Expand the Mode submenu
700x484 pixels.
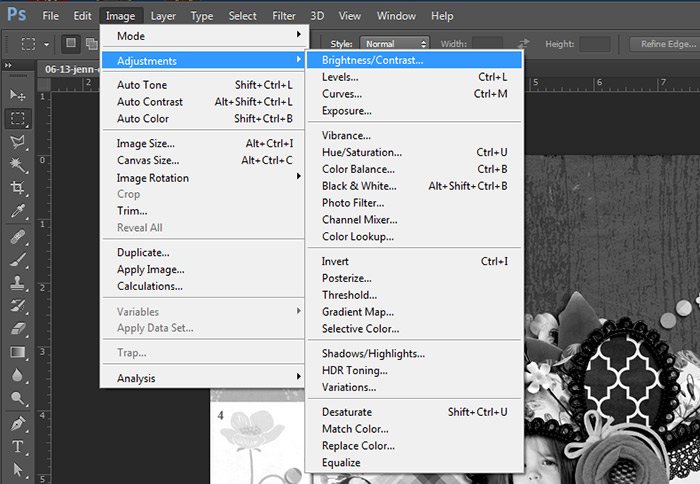205,36
